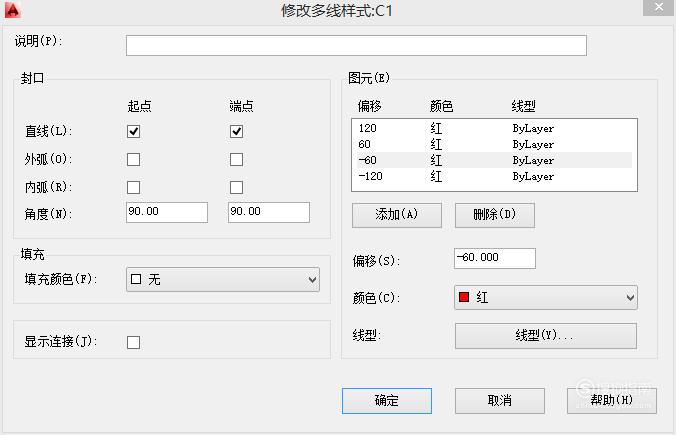The image size is (676, 435).
Task: Click the red color swatch in 颜色
Action: (464, 297)
